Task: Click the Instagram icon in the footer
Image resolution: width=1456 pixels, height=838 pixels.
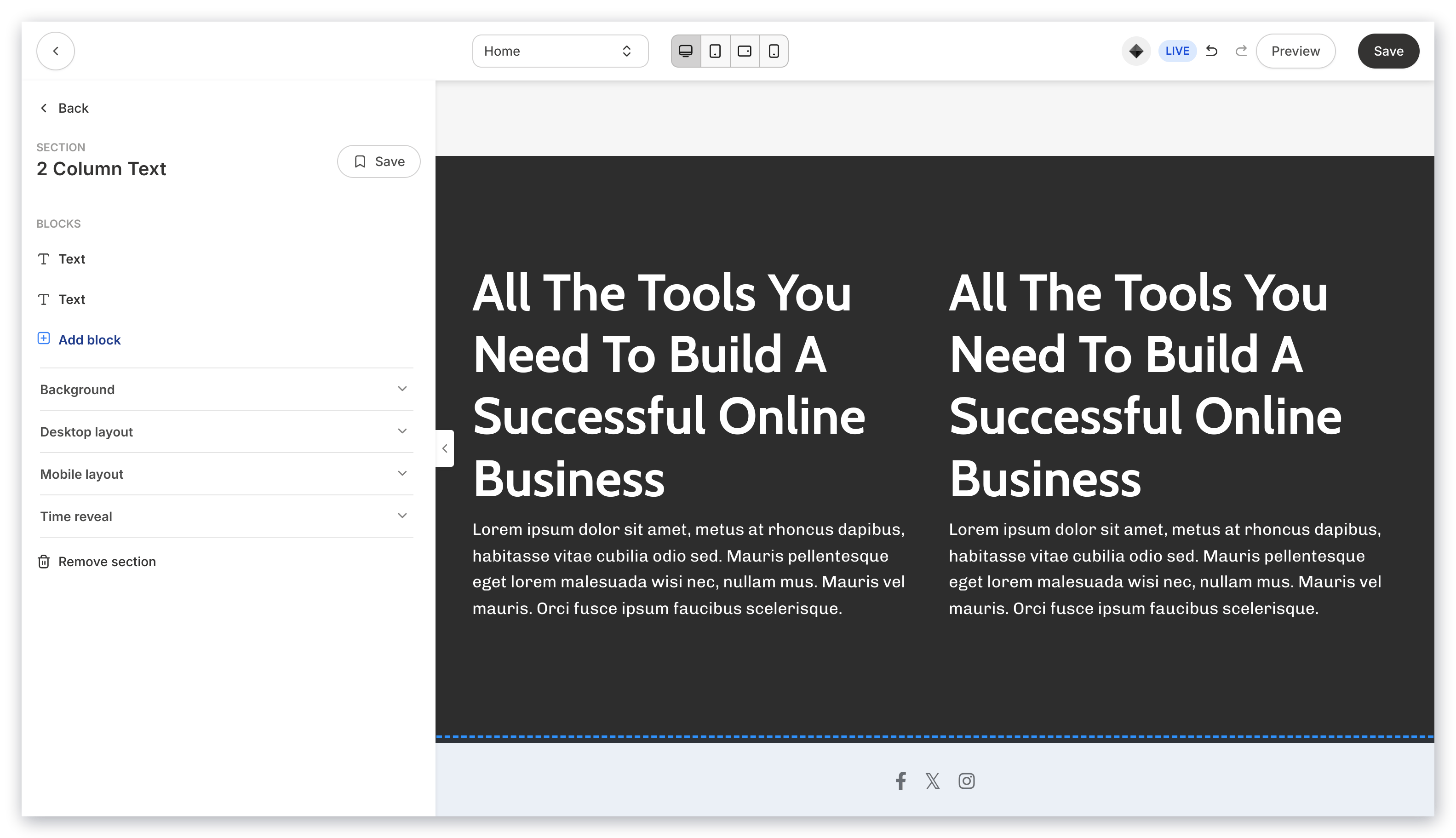Action: [966, 781]
